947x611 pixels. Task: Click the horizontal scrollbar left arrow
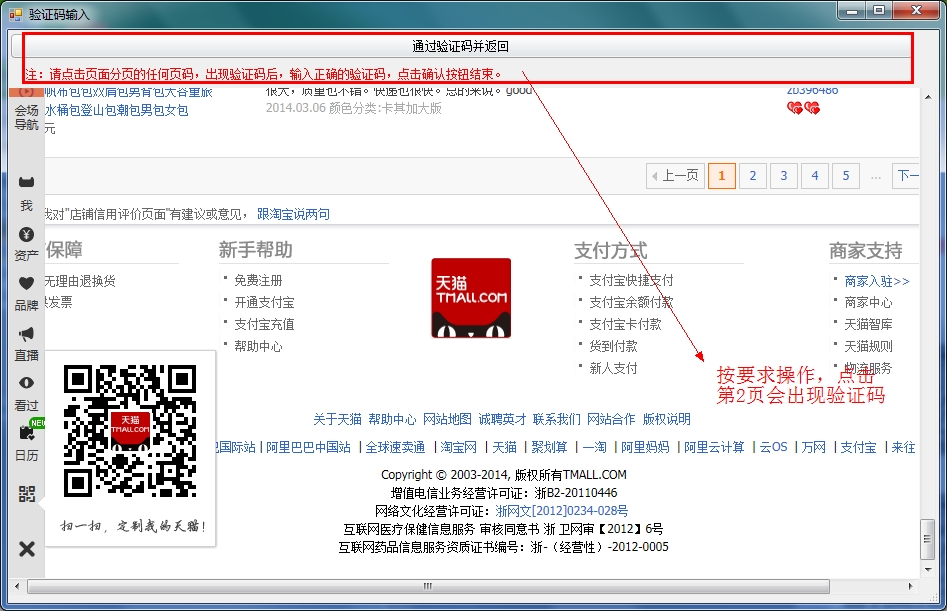[x=18, y=586]
